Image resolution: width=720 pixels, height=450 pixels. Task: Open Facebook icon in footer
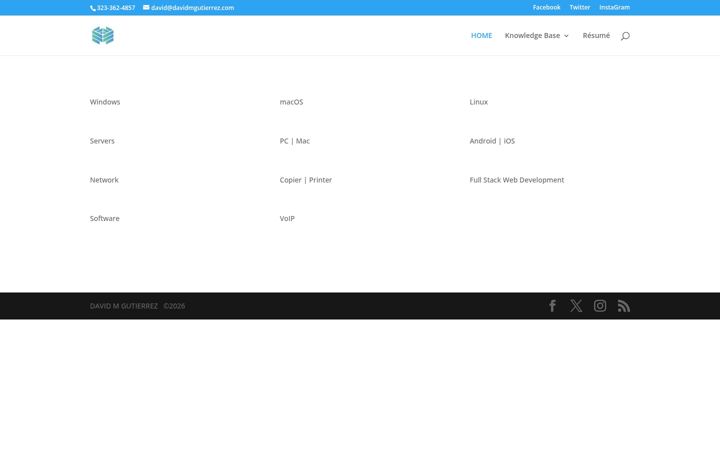point(552,306)
